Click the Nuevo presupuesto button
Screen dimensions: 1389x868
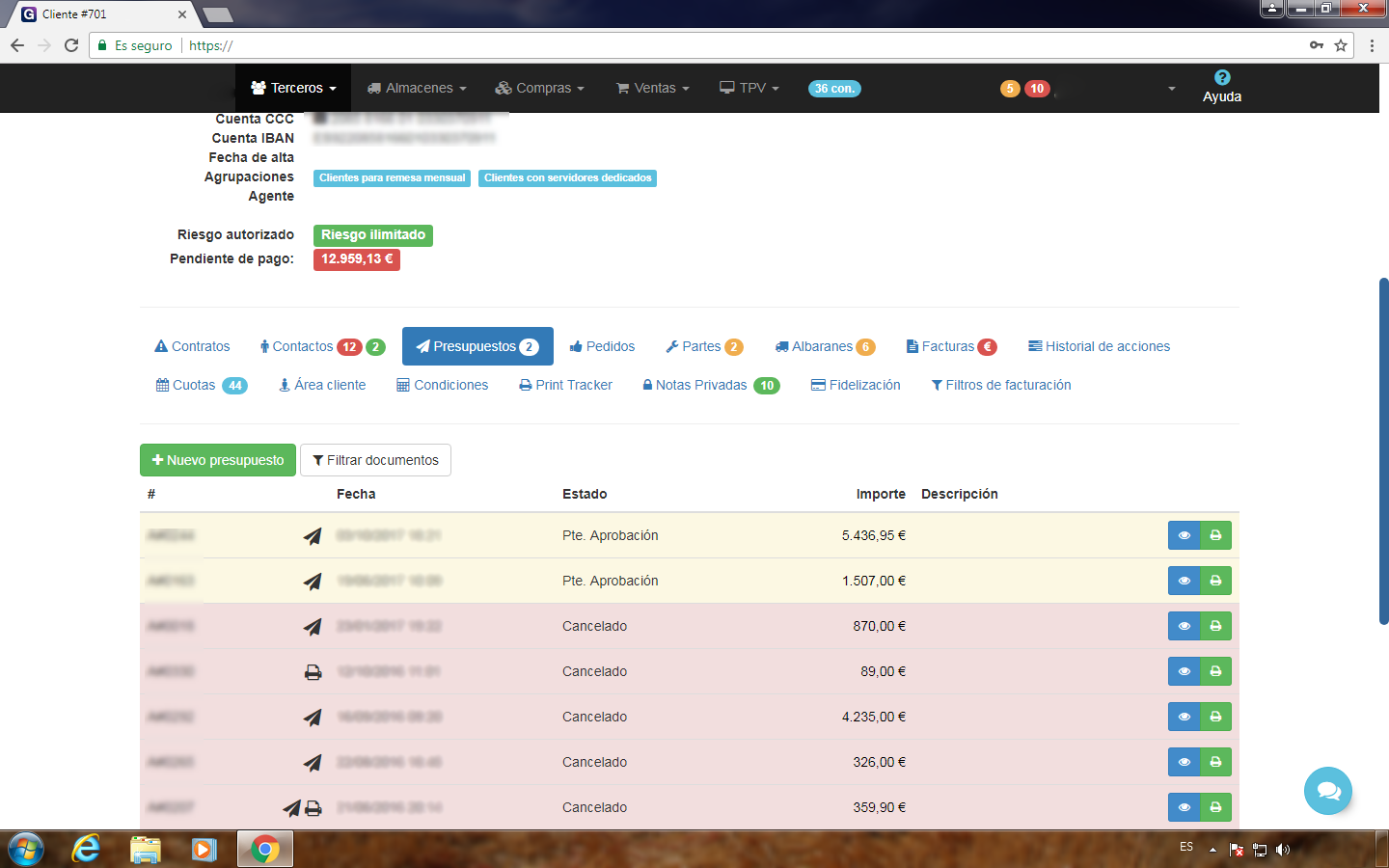218,460
